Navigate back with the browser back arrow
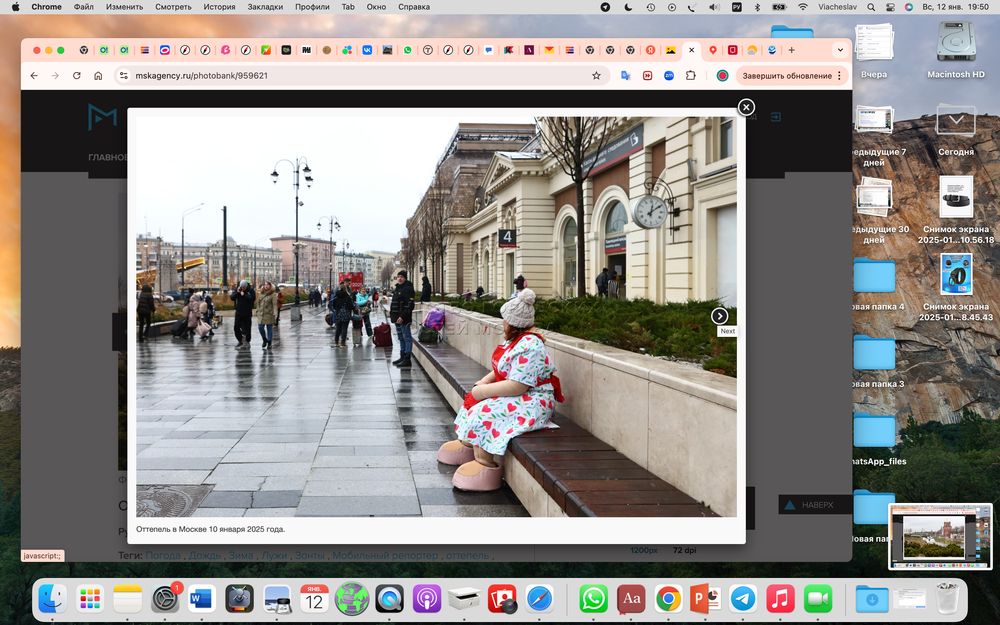 (x=34, y=75)
